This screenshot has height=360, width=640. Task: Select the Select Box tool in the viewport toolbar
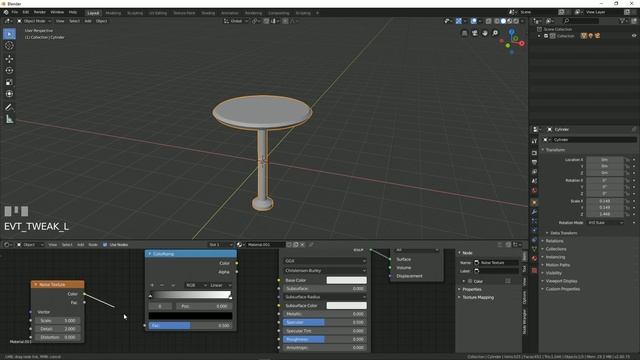coord(9,34)
